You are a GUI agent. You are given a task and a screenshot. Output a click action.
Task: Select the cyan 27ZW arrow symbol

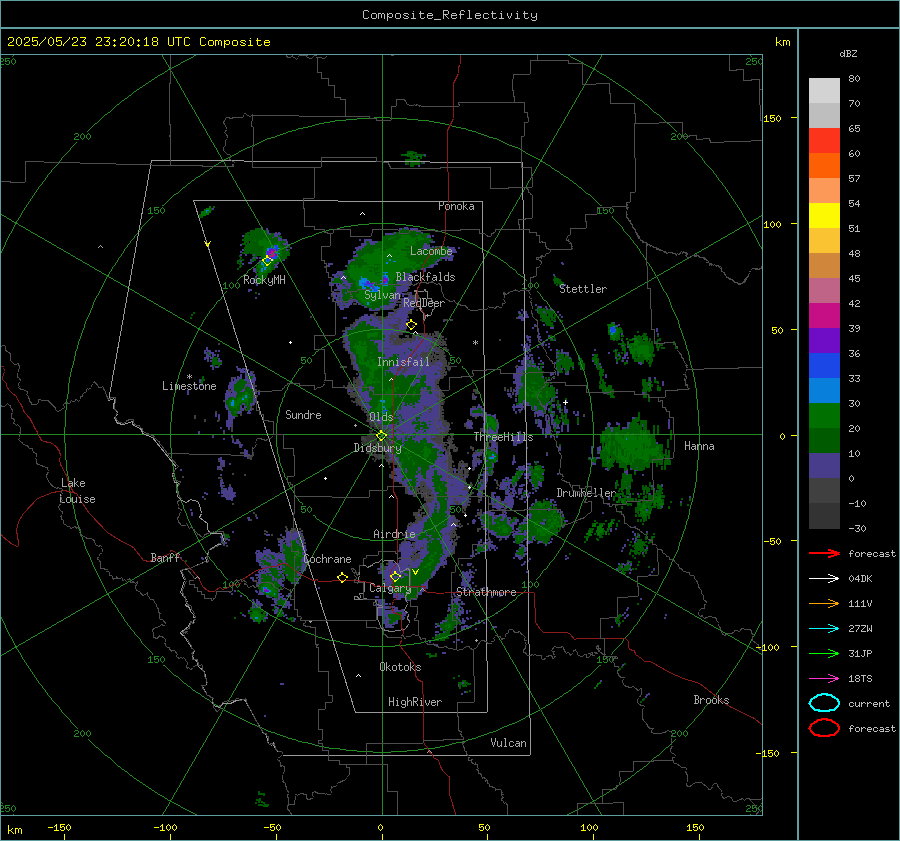click(x=824, y=629)
